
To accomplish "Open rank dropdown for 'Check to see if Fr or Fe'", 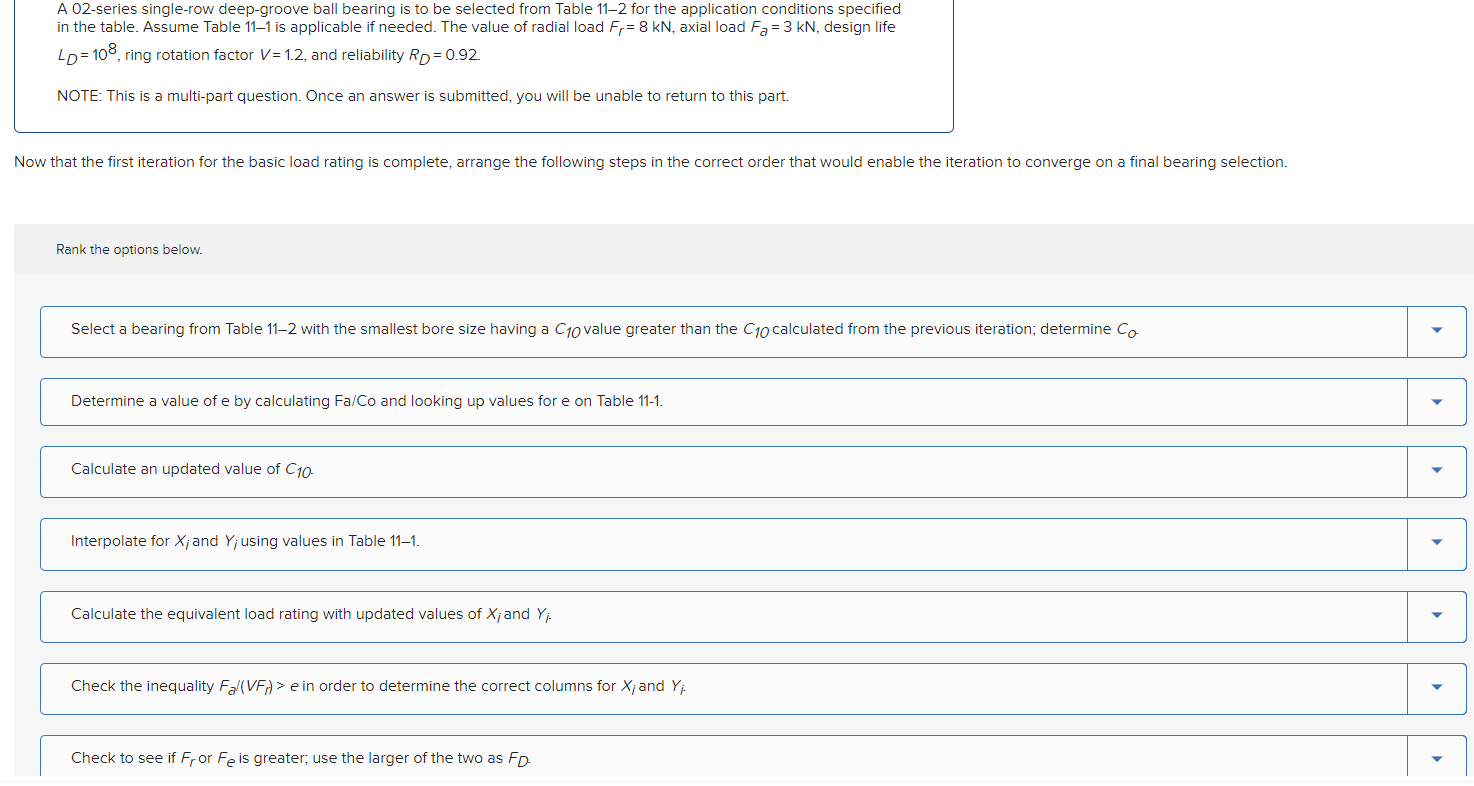I will (x=1437, y=759).
